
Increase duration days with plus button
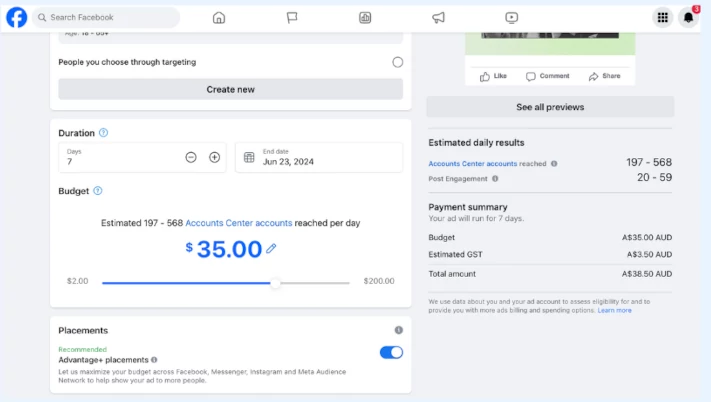(214, 157)
